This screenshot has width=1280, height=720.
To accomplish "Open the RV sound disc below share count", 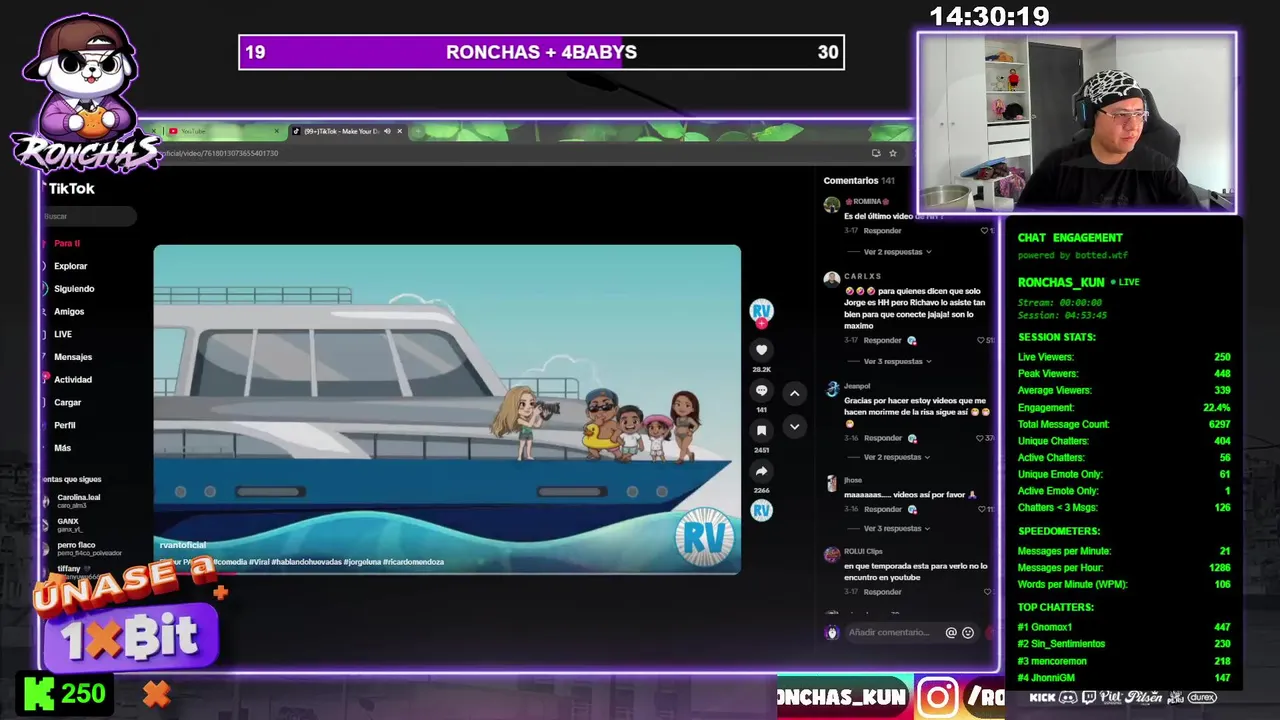I will pyautogui.click(x=761, y=511).
